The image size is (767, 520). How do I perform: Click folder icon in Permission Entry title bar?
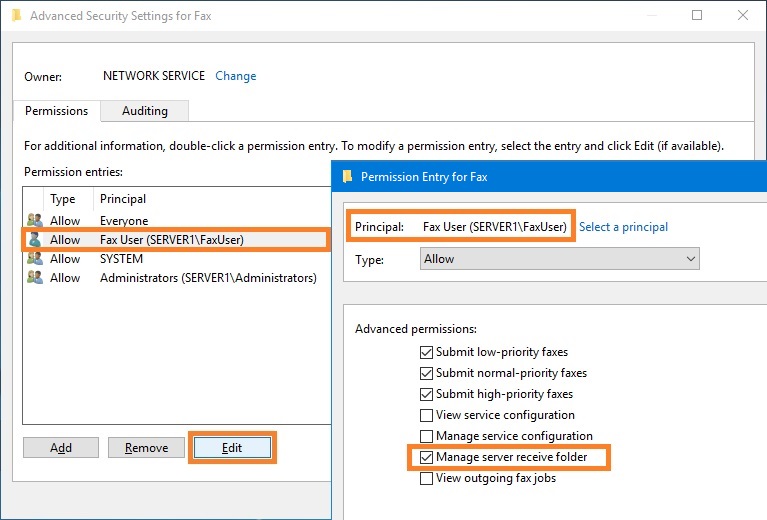[347, 177]
